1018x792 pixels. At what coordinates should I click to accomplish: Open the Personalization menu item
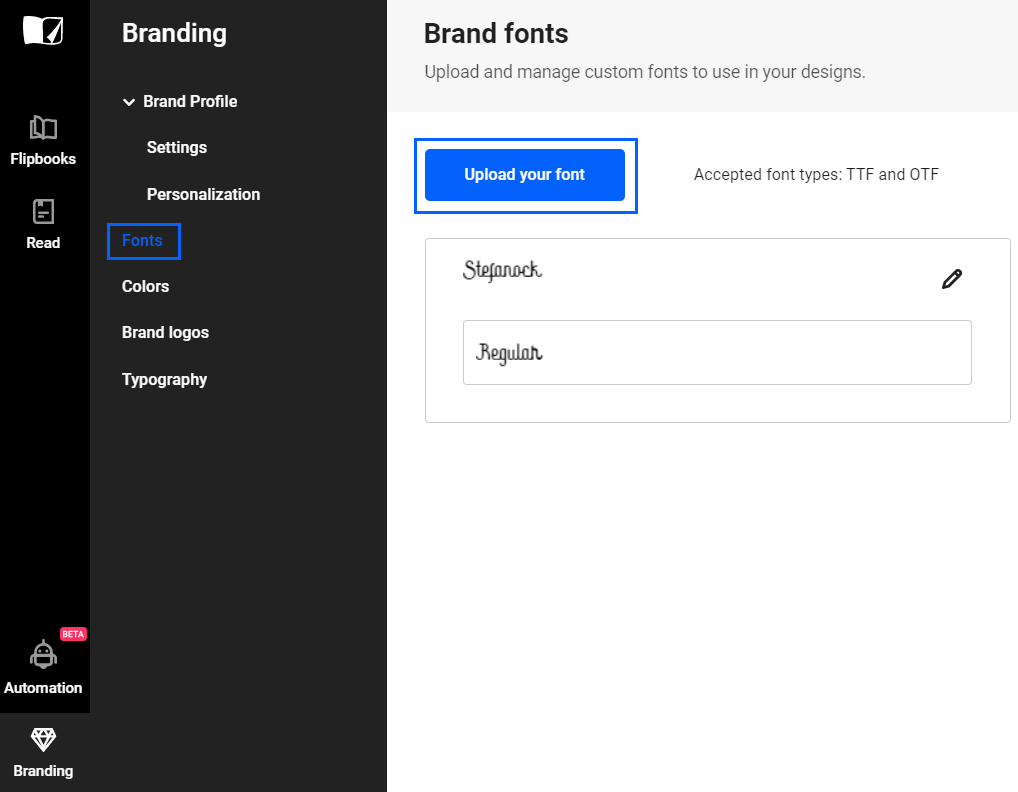(x=203, y=194)
